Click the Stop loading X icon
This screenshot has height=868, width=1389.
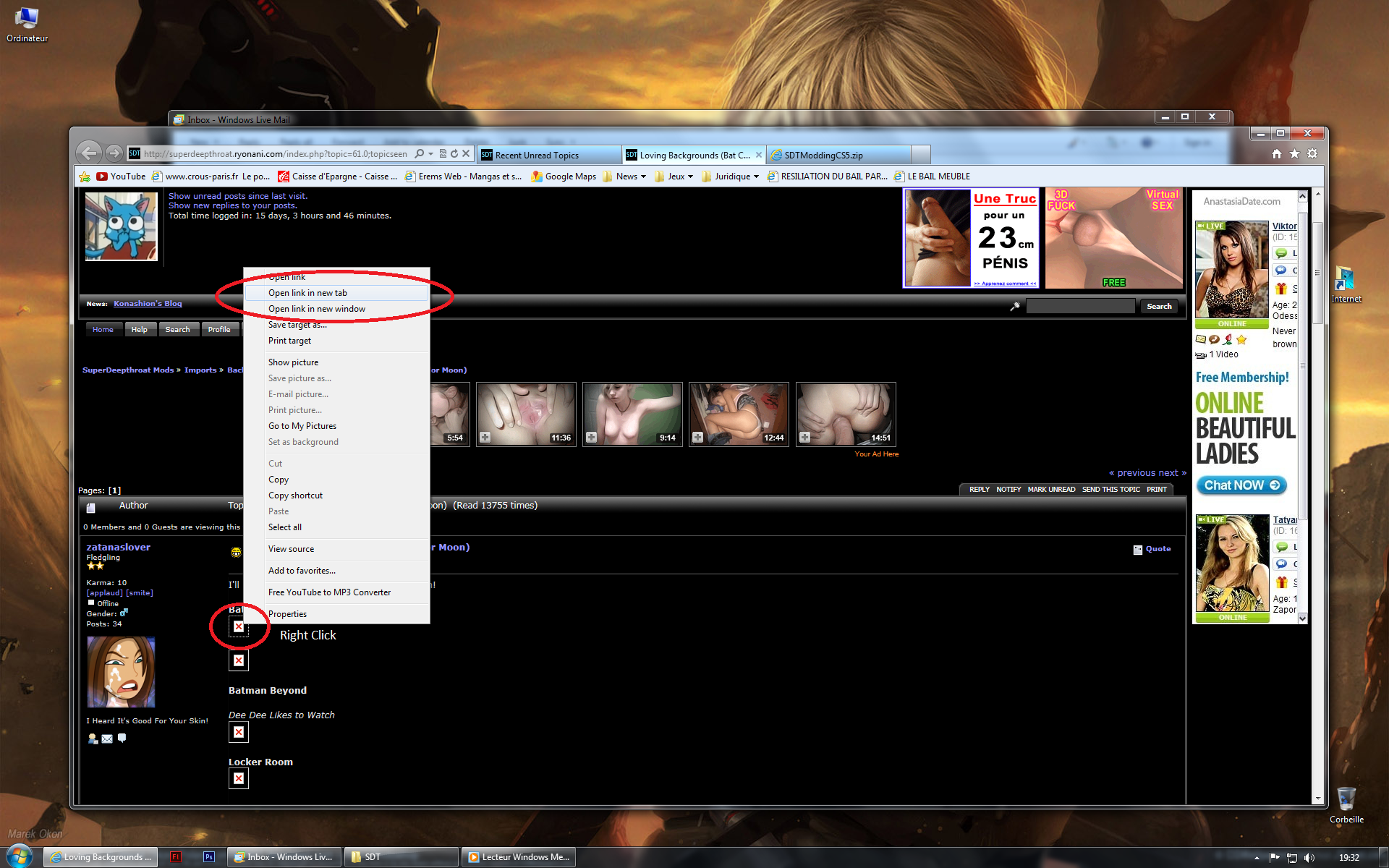[467, 153]
